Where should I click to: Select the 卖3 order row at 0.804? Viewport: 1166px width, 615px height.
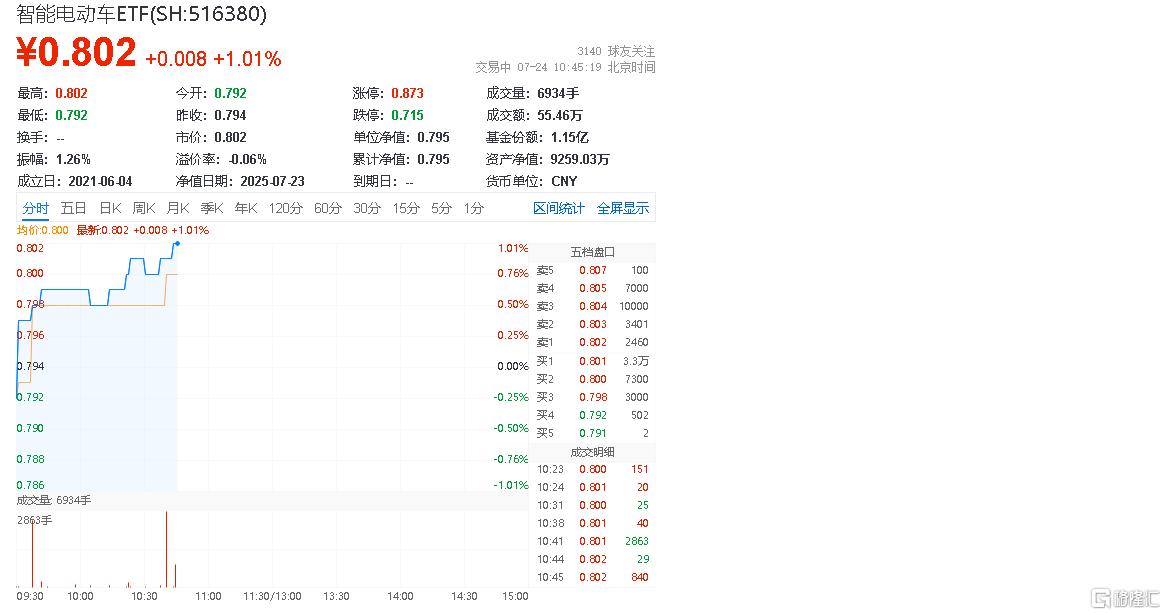click(593, 306)
